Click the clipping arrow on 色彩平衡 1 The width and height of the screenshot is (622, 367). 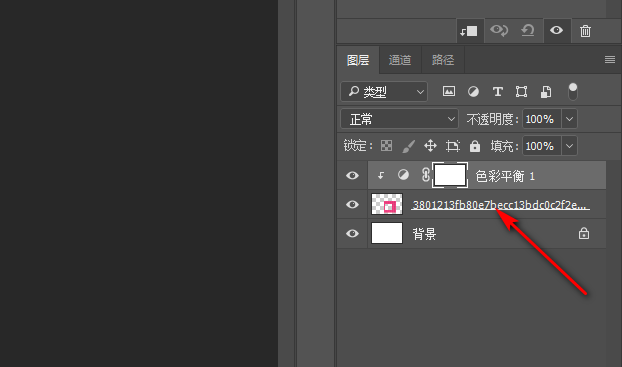pos(381,175)
